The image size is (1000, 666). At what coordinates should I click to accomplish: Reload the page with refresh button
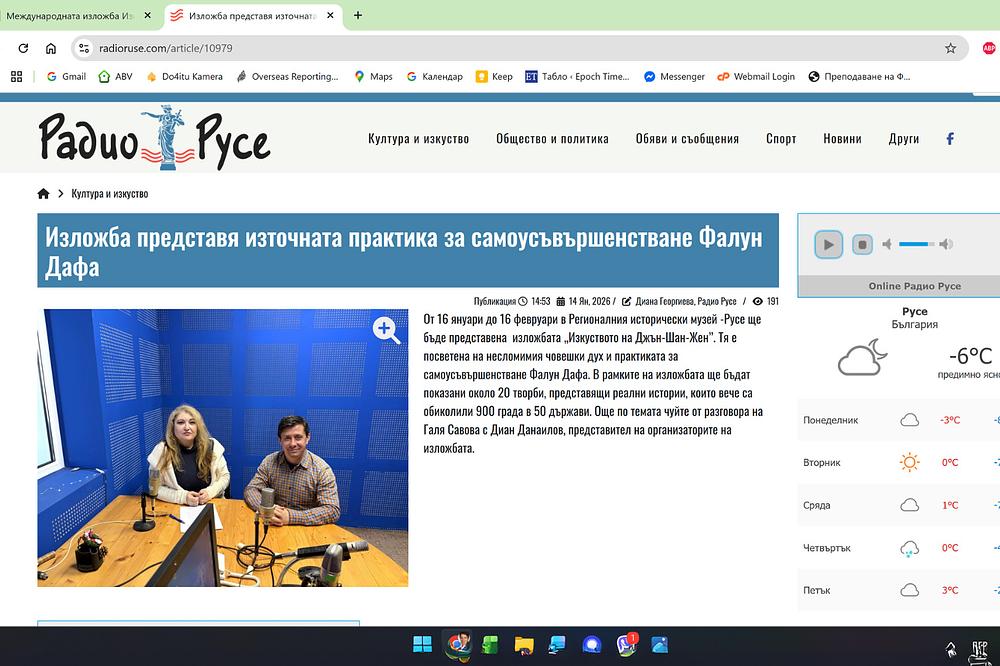pos(23,48)
